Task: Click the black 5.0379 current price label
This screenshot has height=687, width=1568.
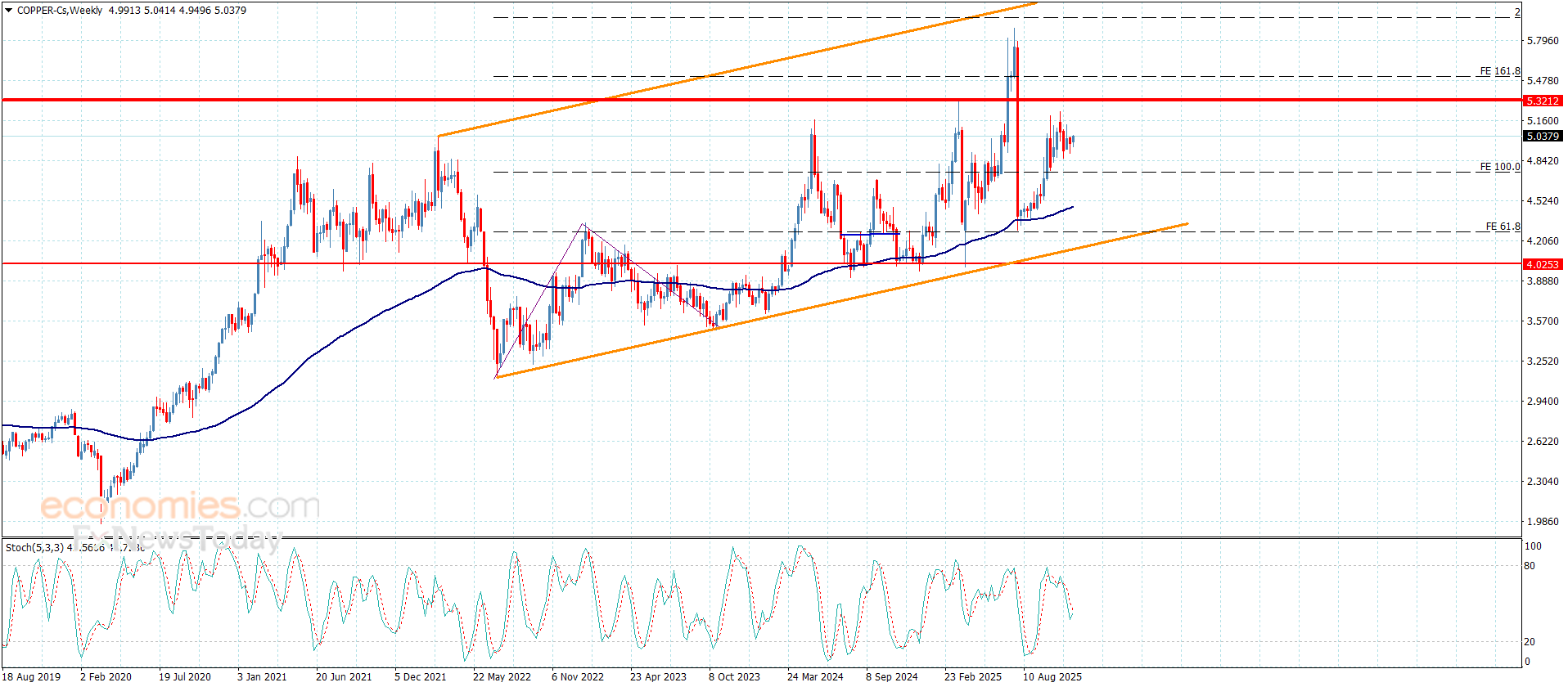Action: pos(1543,136)
